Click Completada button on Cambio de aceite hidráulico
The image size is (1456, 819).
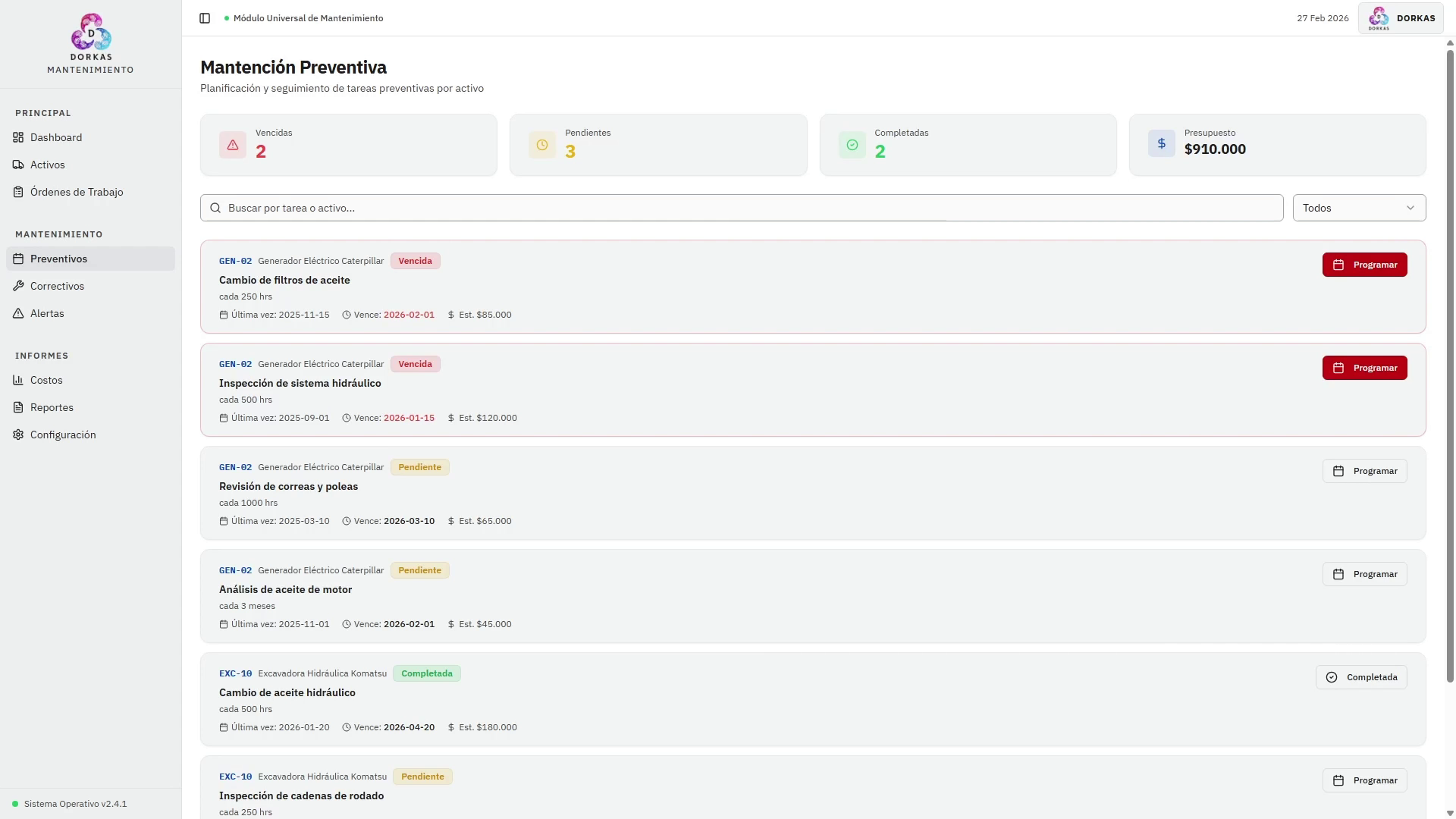coord(1360,677)
